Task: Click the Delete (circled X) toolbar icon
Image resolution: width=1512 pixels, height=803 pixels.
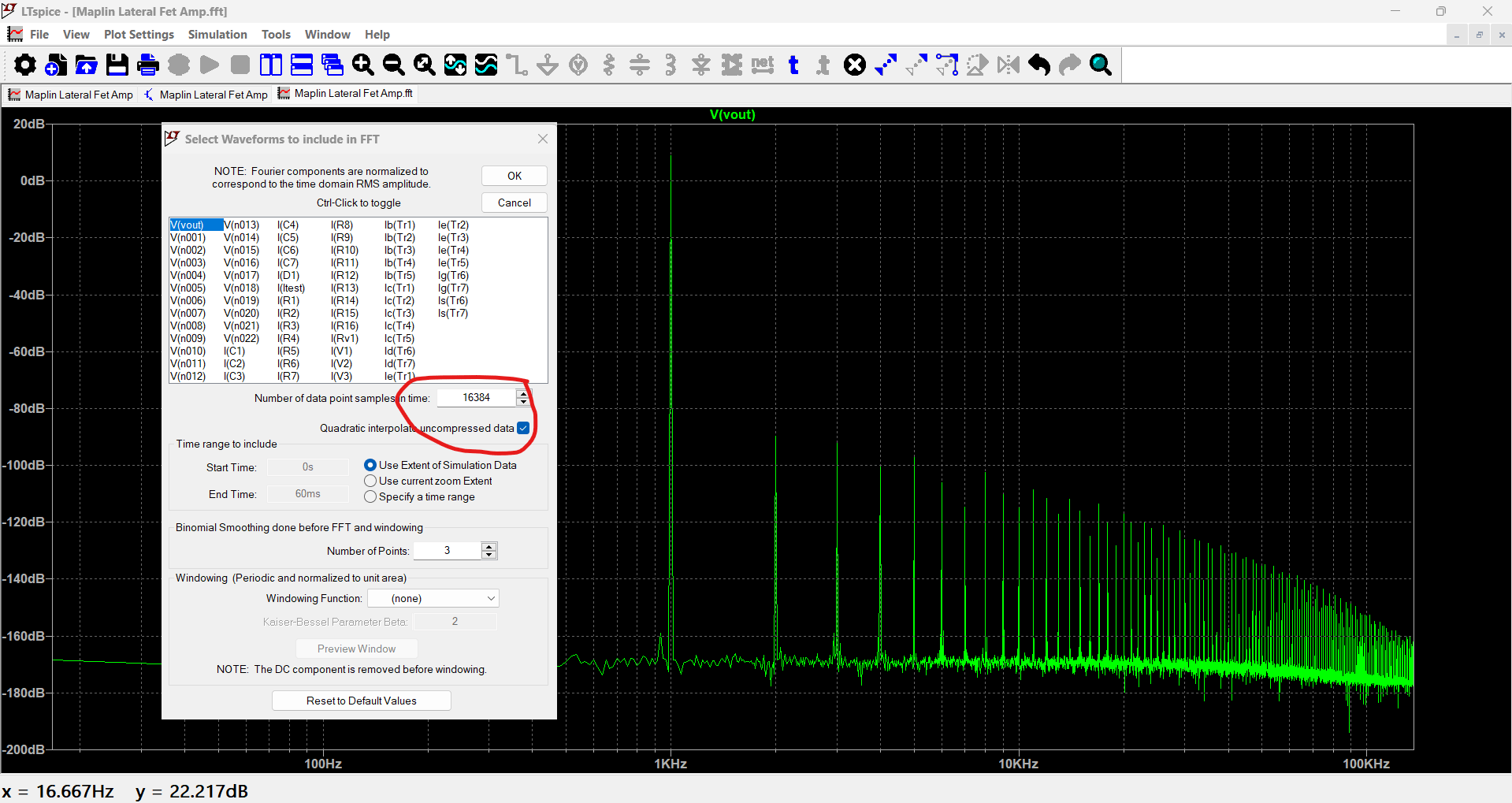Action: (855, 65)
